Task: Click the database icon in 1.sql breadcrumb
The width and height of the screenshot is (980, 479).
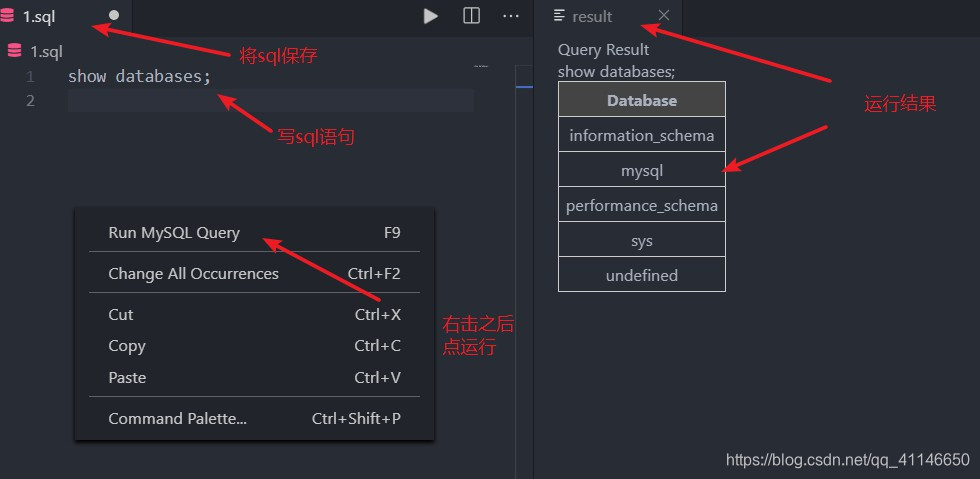Action: click(14, 51)
